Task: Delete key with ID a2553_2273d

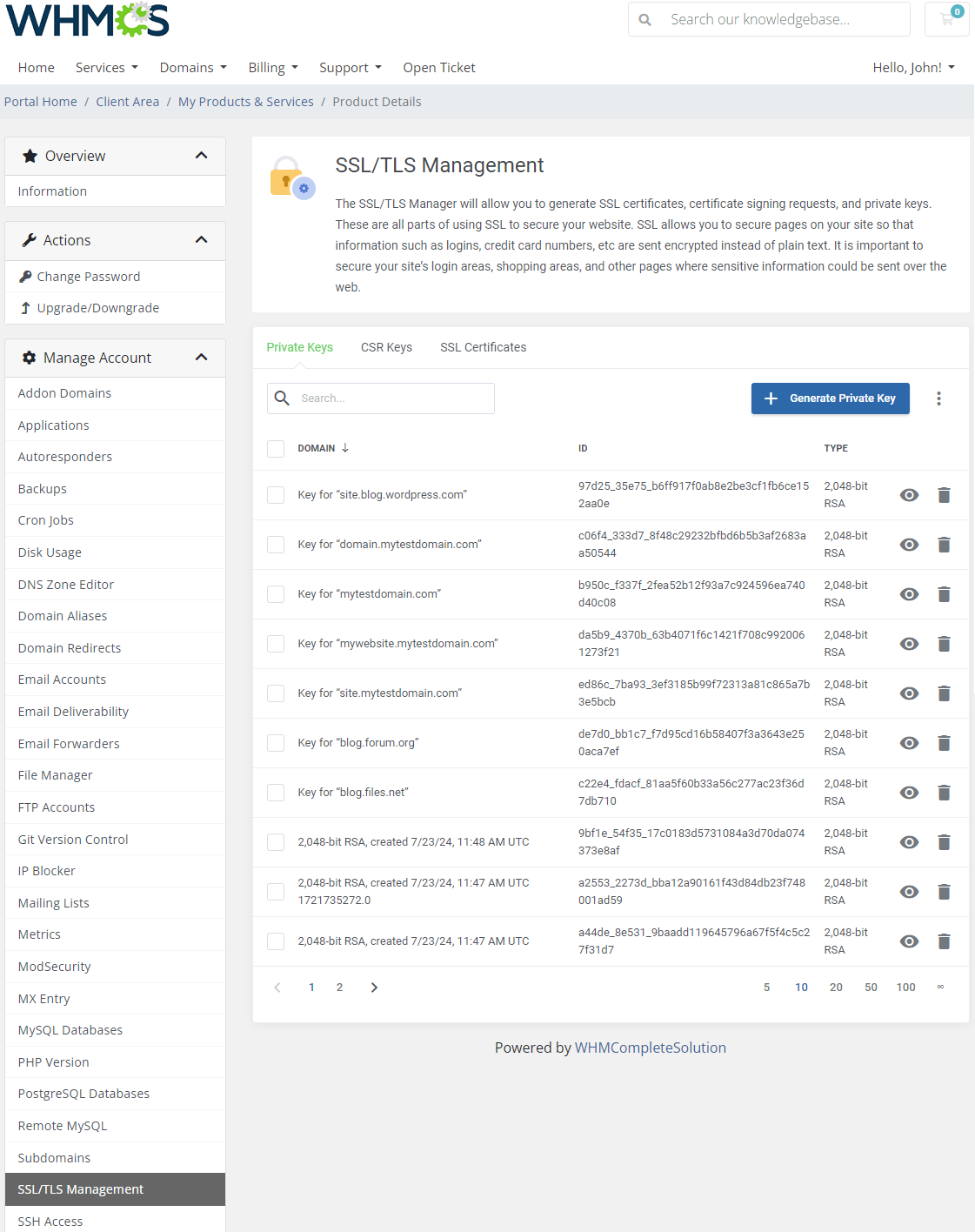Action: [x=944, y=892]
